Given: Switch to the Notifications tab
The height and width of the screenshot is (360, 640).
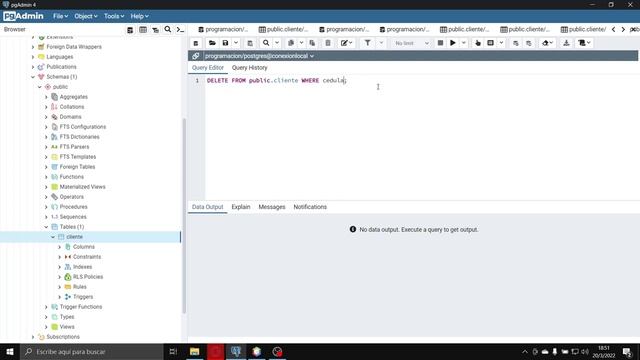Looking at the screenshot, I should tap(310, 207).
